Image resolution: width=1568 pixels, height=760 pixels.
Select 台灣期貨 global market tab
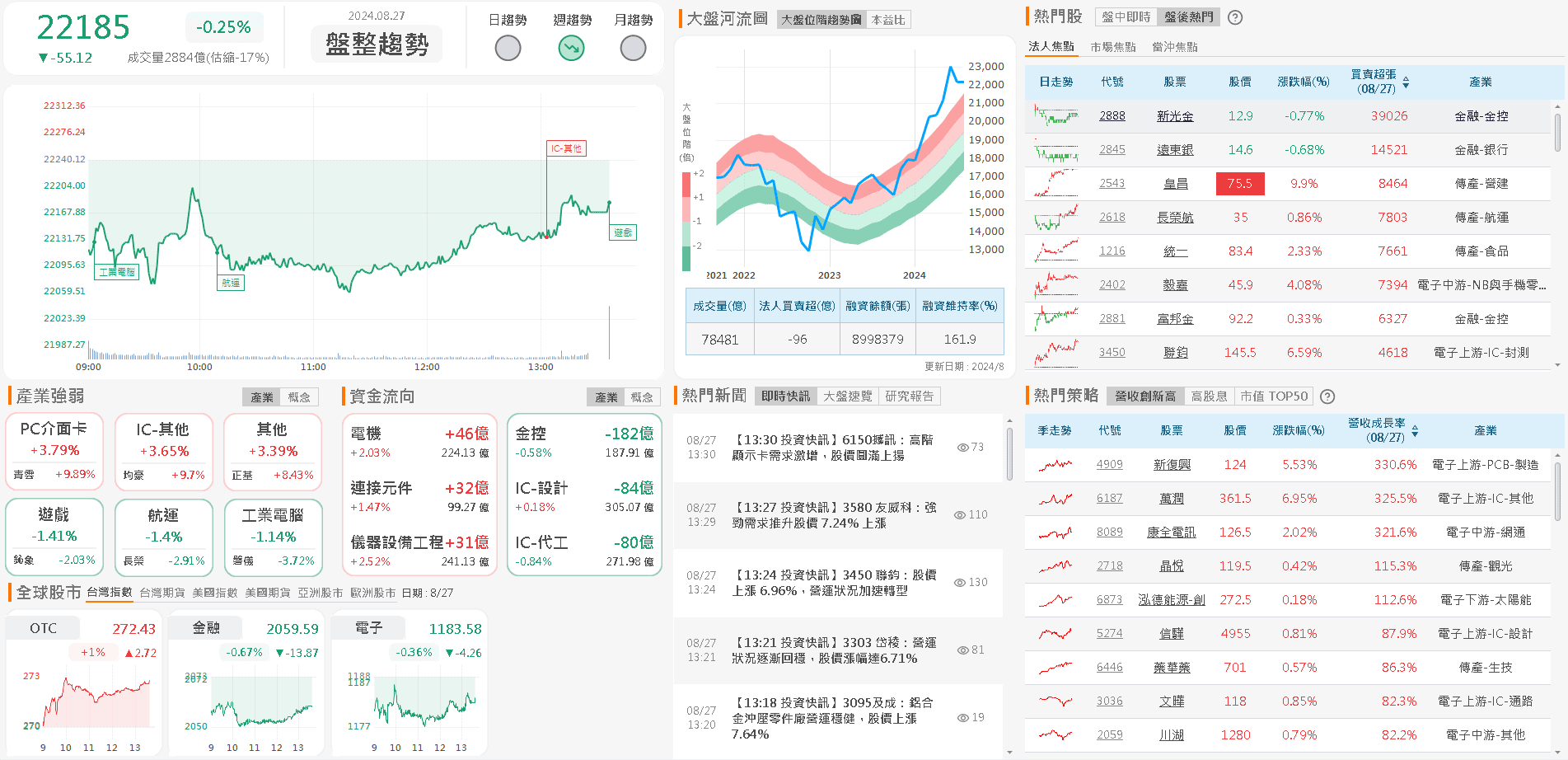(162, 593)
